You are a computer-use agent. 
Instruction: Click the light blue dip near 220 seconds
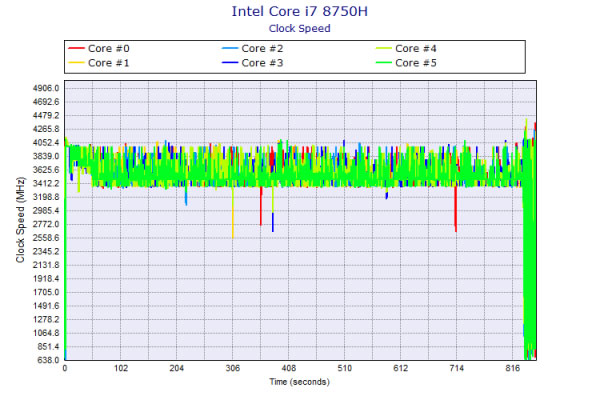tap(186, 196)
